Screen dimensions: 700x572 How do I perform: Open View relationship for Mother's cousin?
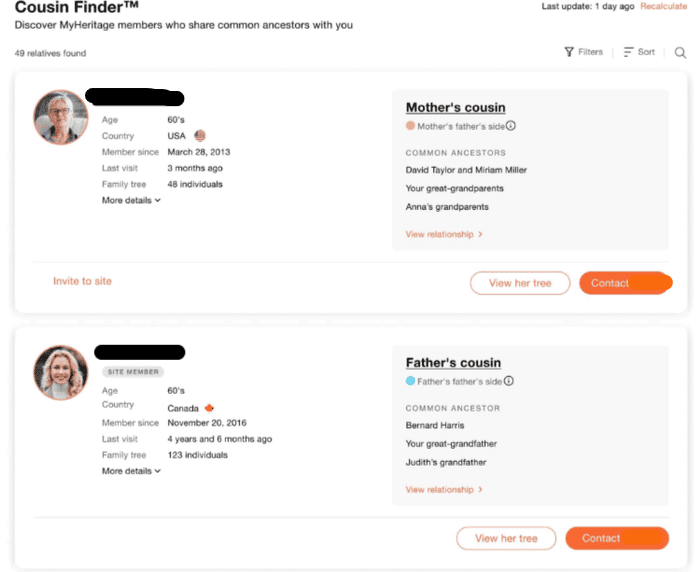pos(444,234)
